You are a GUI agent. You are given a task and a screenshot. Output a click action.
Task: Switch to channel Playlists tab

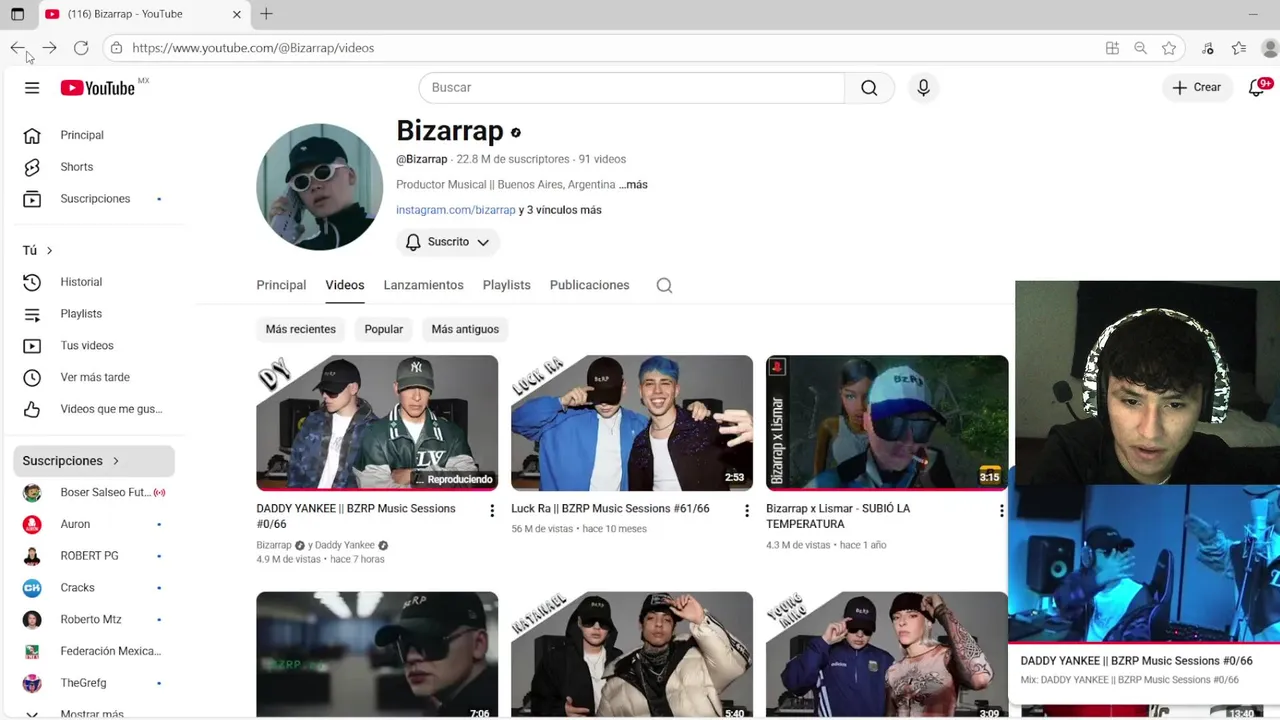[507, 285]
